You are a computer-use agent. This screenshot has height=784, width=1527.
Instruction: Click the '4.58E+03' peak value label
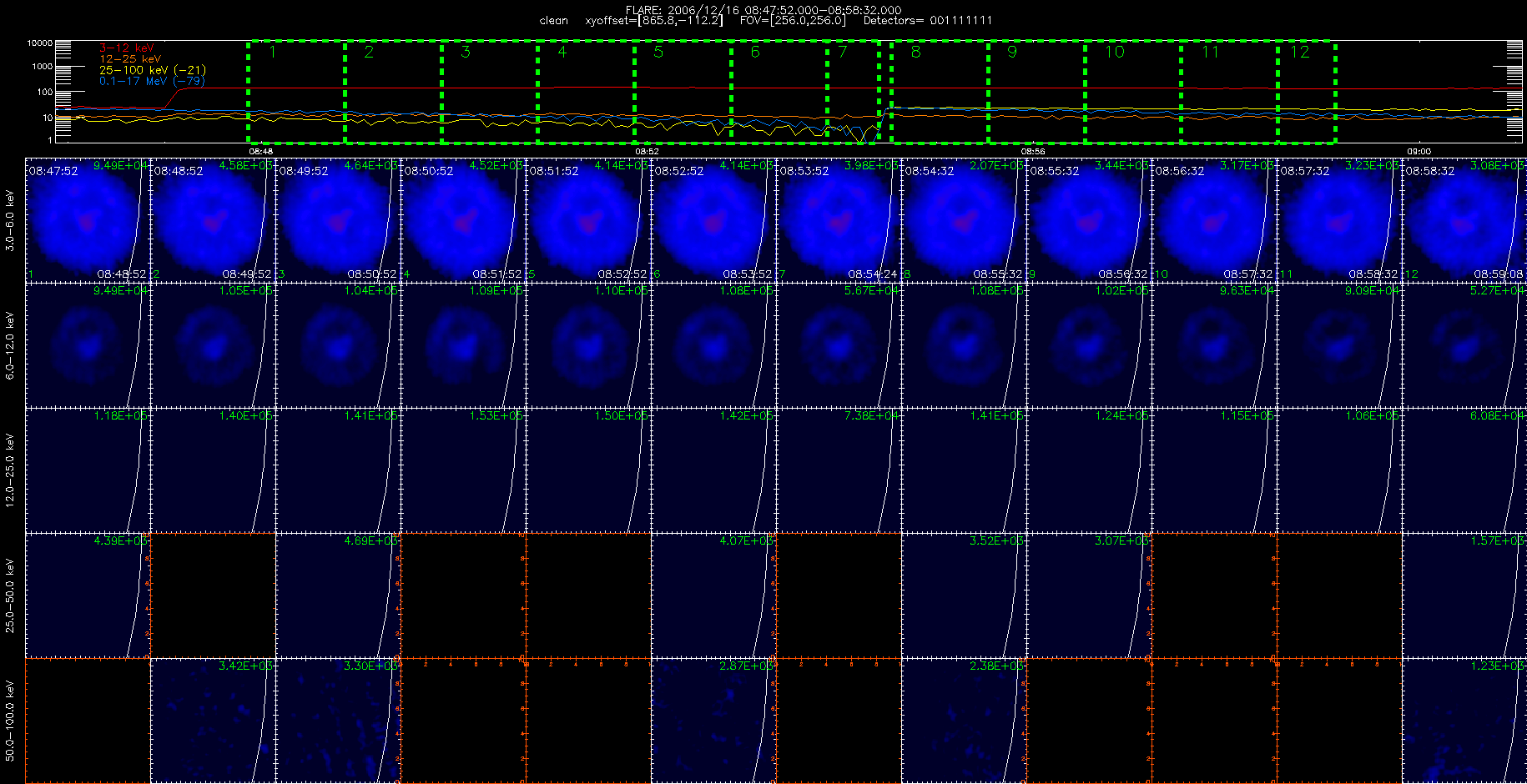point(245,165)
